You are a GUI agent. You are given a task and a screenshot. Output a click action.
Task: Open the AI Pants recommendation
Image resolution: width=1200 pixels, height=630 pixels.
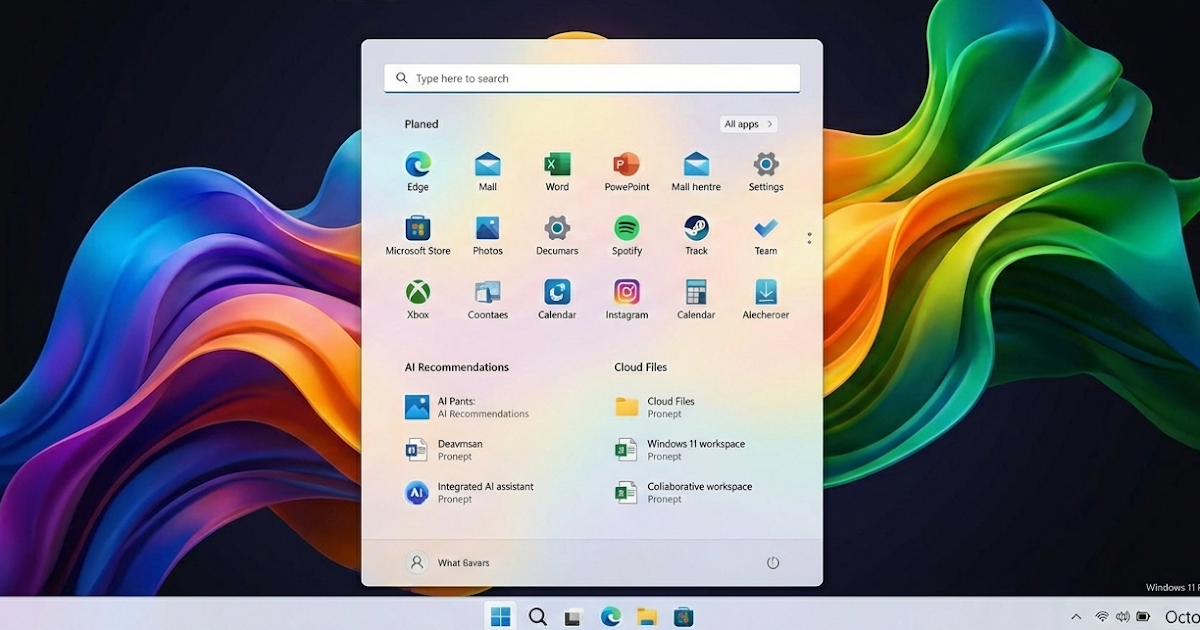(x=468, y=407)
